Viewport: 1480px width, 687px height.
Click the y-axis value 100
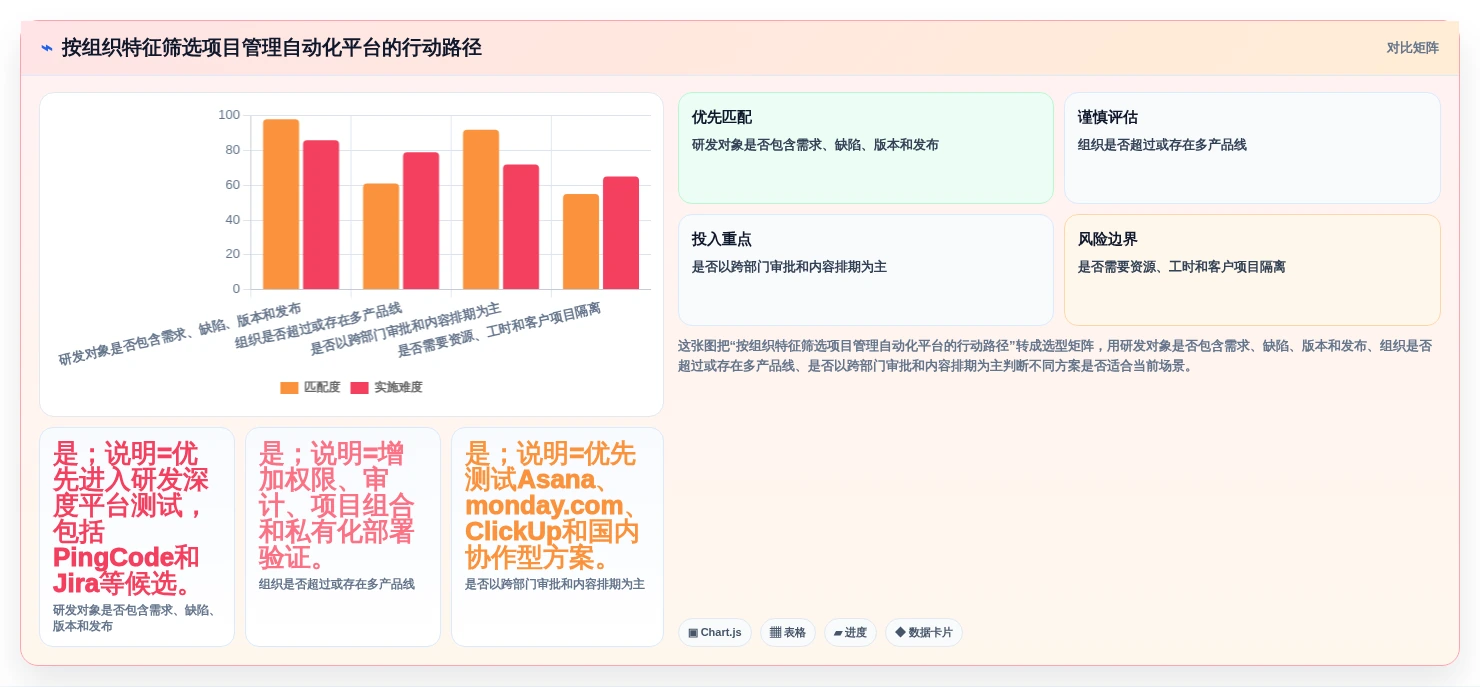(229, 115)
